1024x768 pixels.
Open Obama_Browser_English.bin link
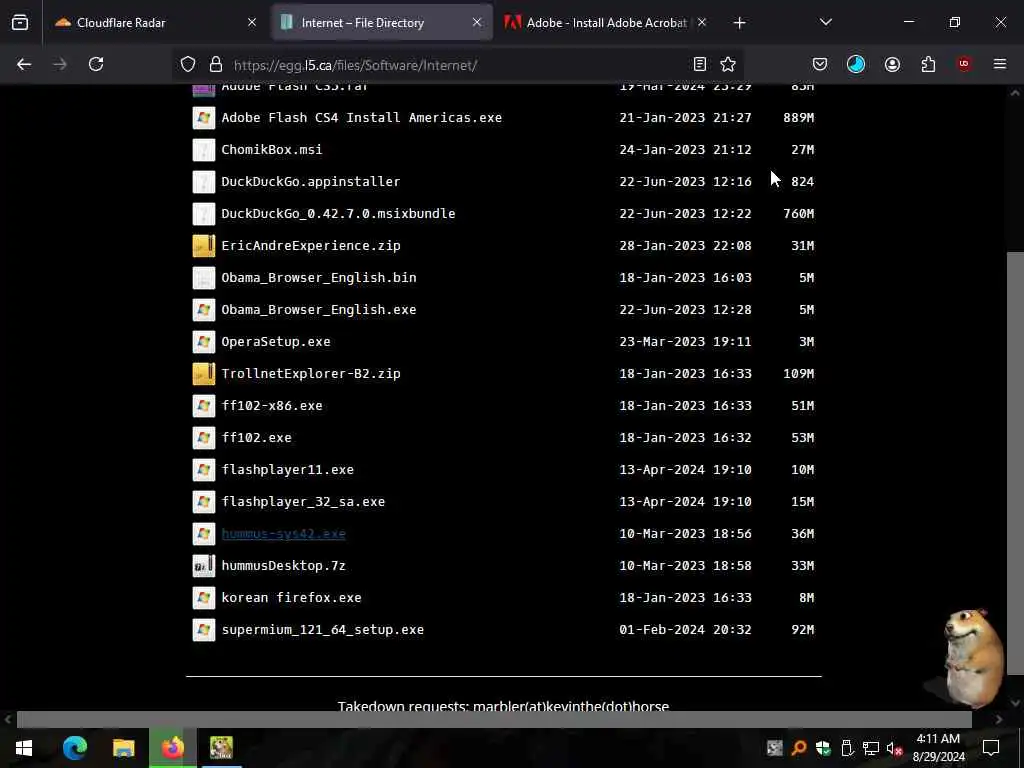click(x=319, y=278)
